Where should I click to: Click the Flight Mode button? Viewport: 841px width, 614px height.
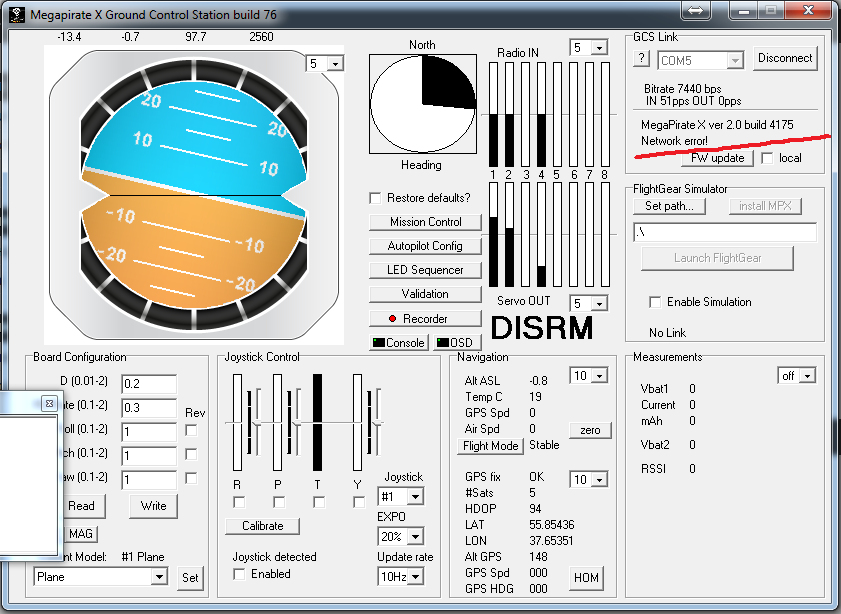point(490,446)
